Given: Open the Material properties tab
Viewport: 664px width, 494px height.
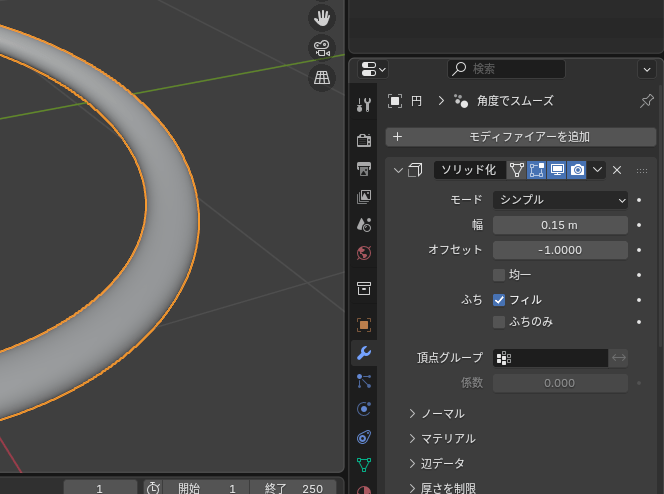Looking at the screenshot, I should point(364,489).
